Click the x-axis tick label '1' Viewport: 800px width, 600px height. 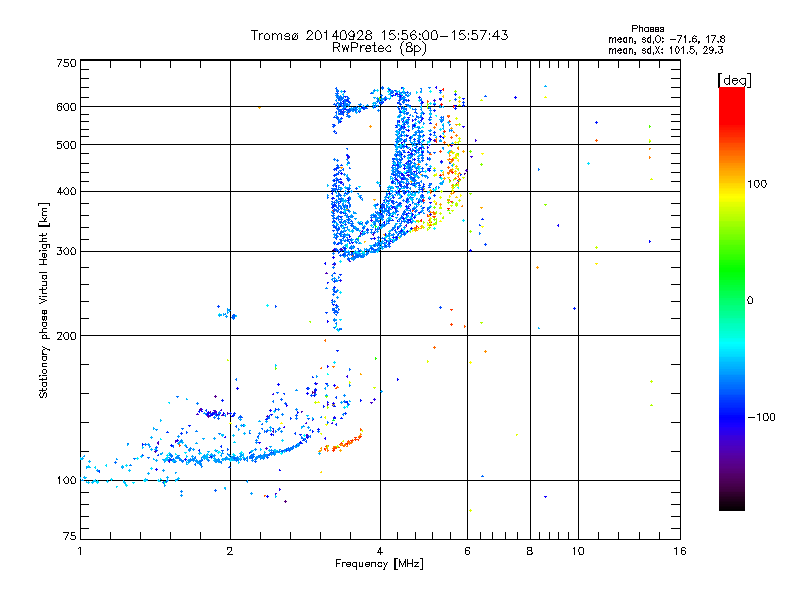click(x=80, y=551)
